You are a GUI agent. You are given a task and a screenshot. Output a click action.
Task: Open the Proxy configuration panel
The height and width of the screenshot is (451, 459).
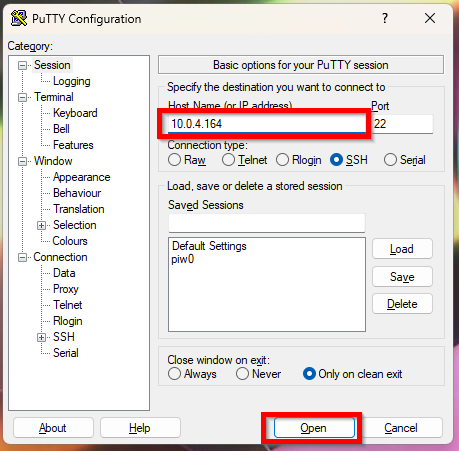point(66,289)
